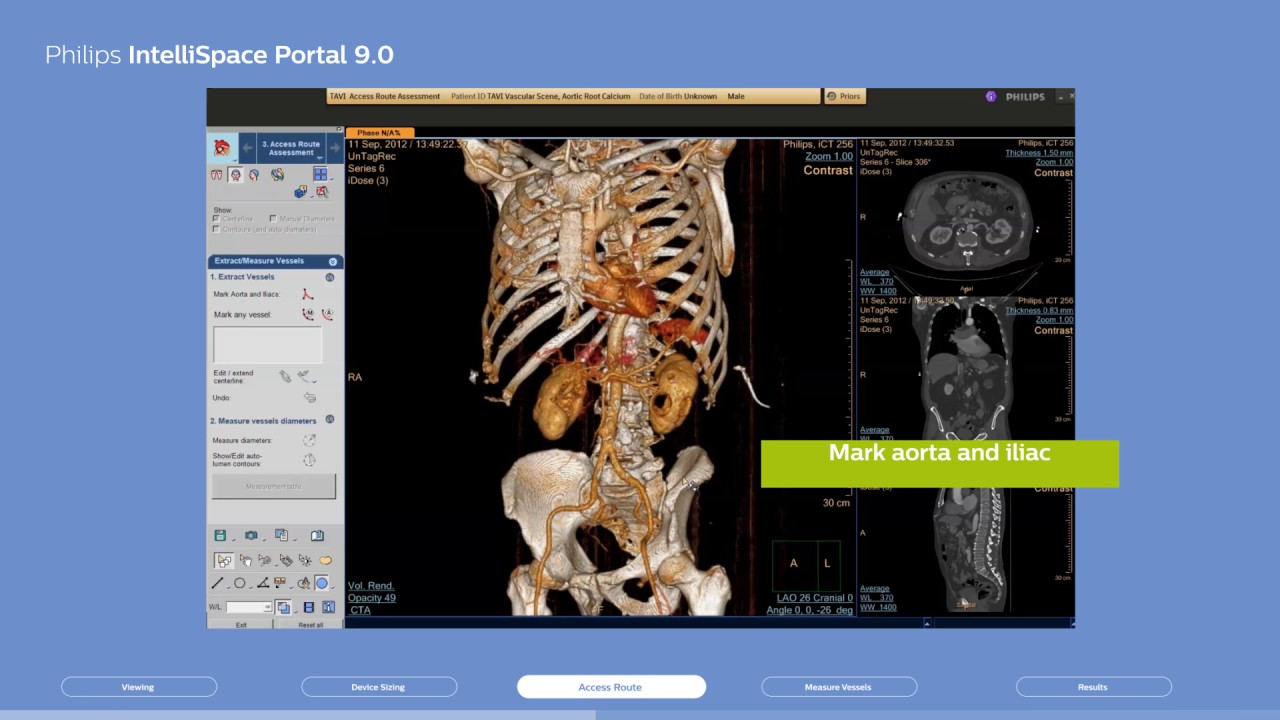Open help icon for 1. Extract Vessels

[x=330, y=277]
